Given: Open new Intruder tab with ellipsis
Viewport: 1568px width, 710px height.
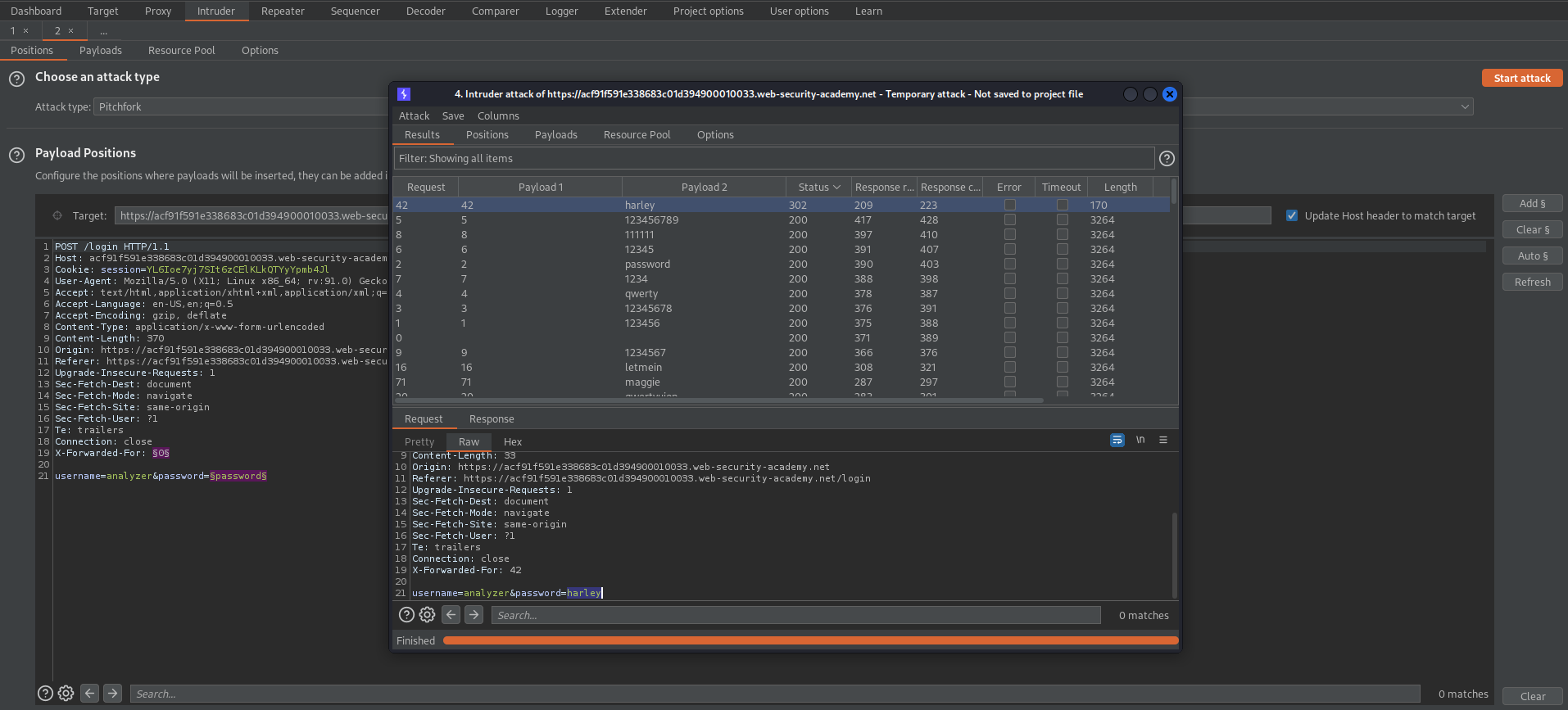Looking at the screenshot, I should (x=103, y=31).
